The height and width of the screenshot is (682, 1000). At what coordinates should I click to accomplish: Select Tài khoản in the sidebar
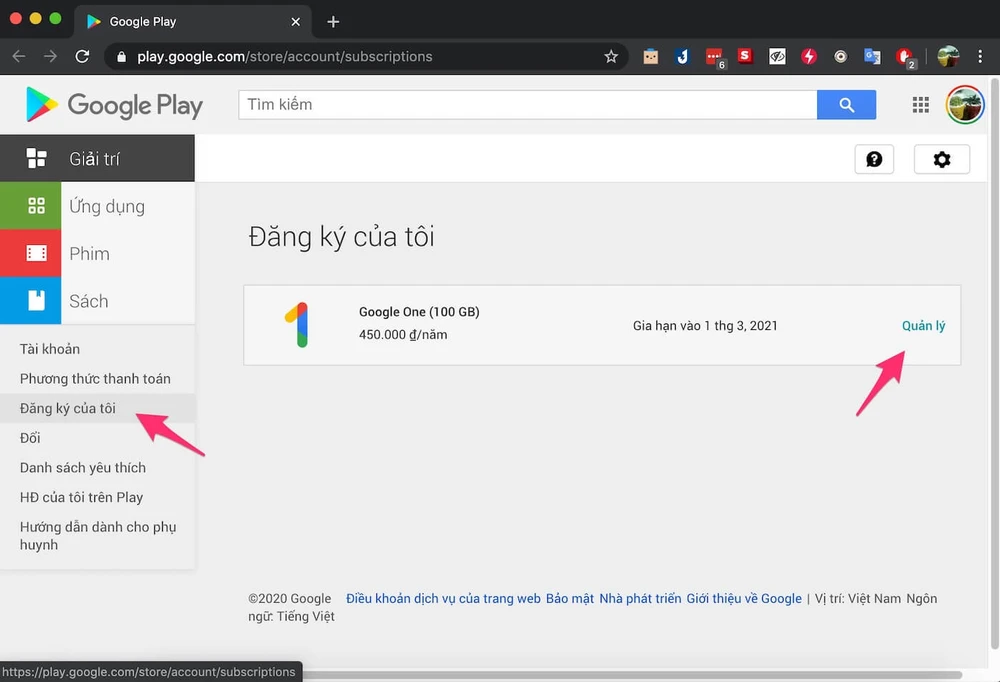50,348
